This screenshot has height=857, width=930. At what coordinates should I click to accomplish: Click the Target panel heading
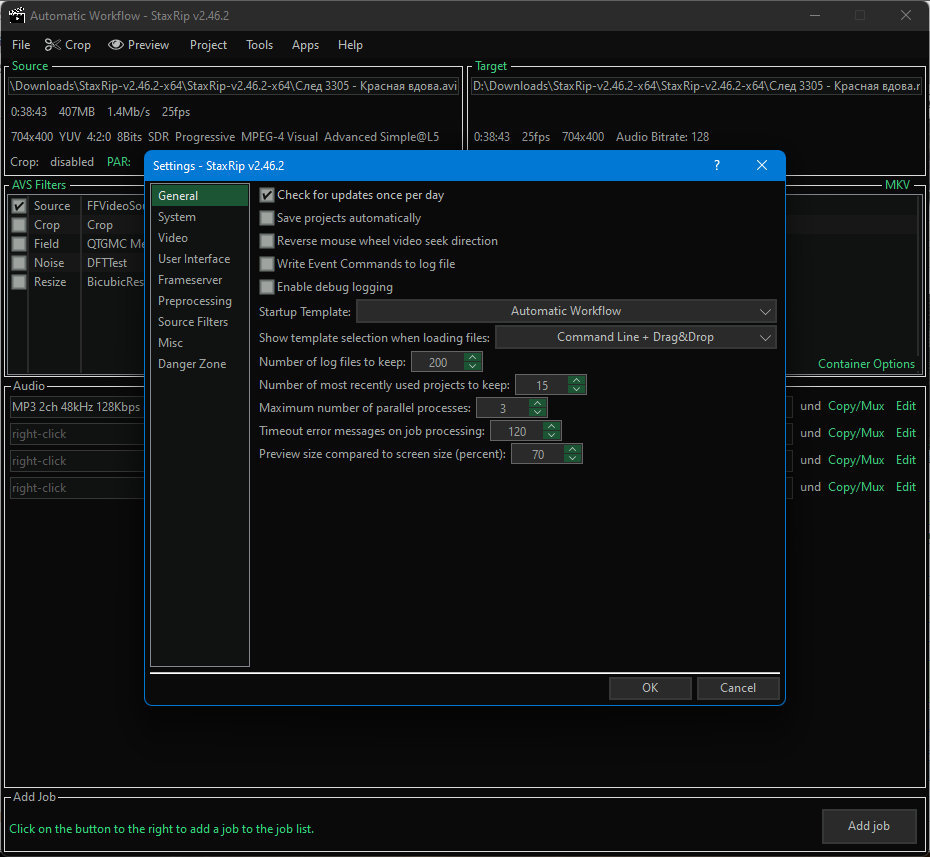coord(491,66)
